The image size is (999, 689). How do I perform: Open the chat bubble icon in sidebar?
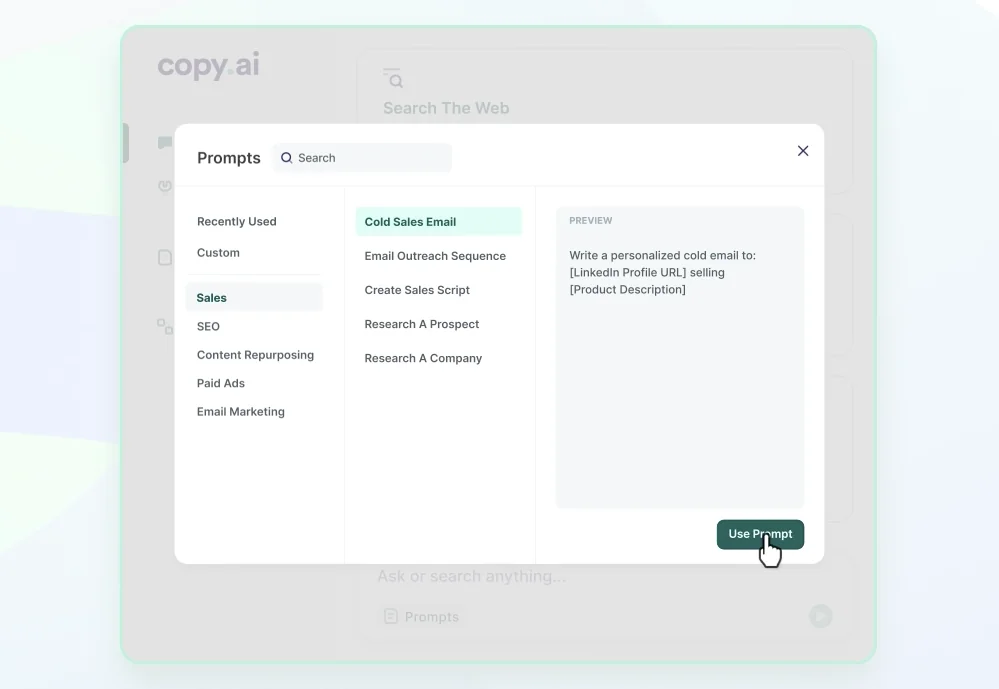(x=164, y=142)
